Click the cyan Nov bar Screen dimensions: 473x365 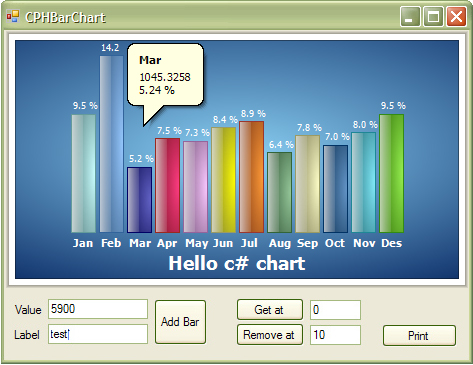pyautogui.click(x=364, y=183)
